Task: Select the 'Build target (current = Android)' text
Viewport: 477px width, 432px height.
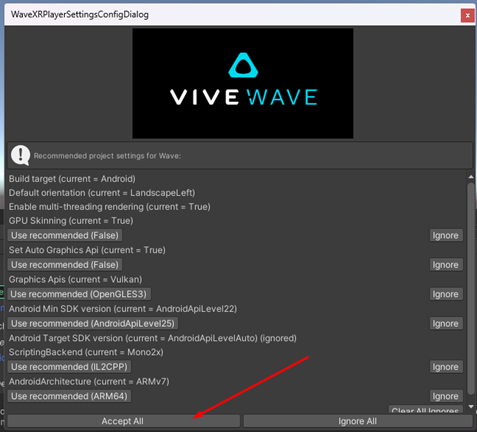Action: click(x=72, y=179)
